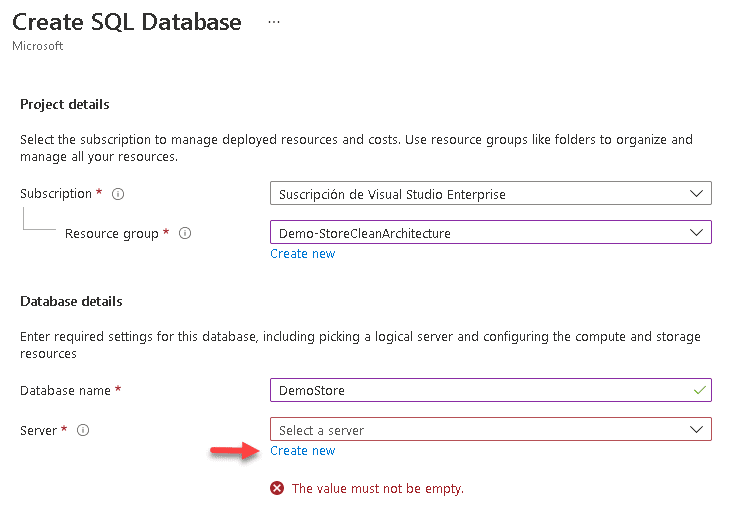Click the red arrow pointing to Create new
The width and height of the screenshot is (729, 505).
tap(234, 453)
